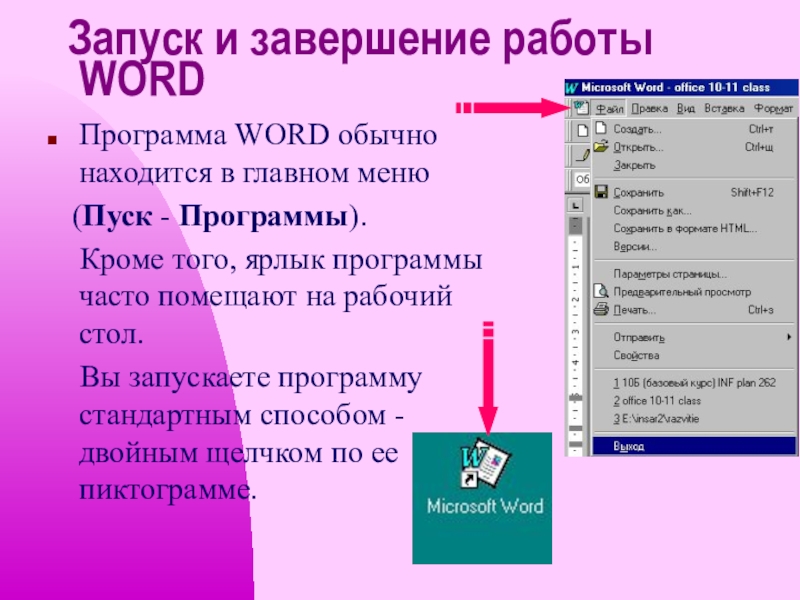Choose Предварительный просмотр in the menu

tap(694, 292)
